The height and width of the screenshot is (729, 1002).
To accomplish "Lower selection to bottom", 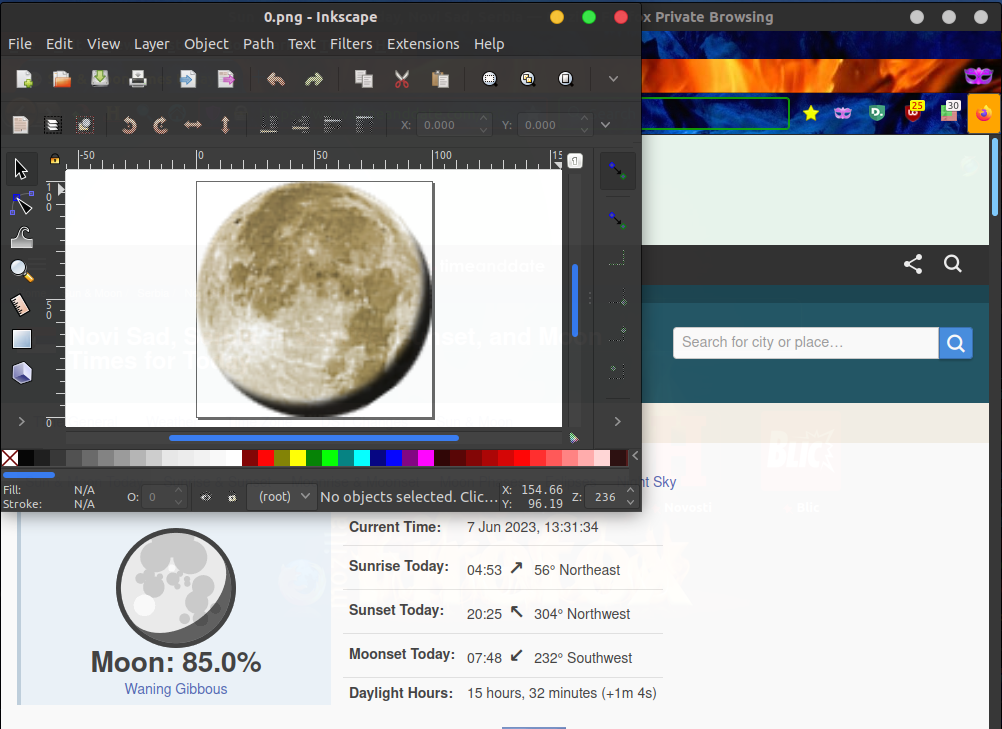I will click(x=269, y=125).
